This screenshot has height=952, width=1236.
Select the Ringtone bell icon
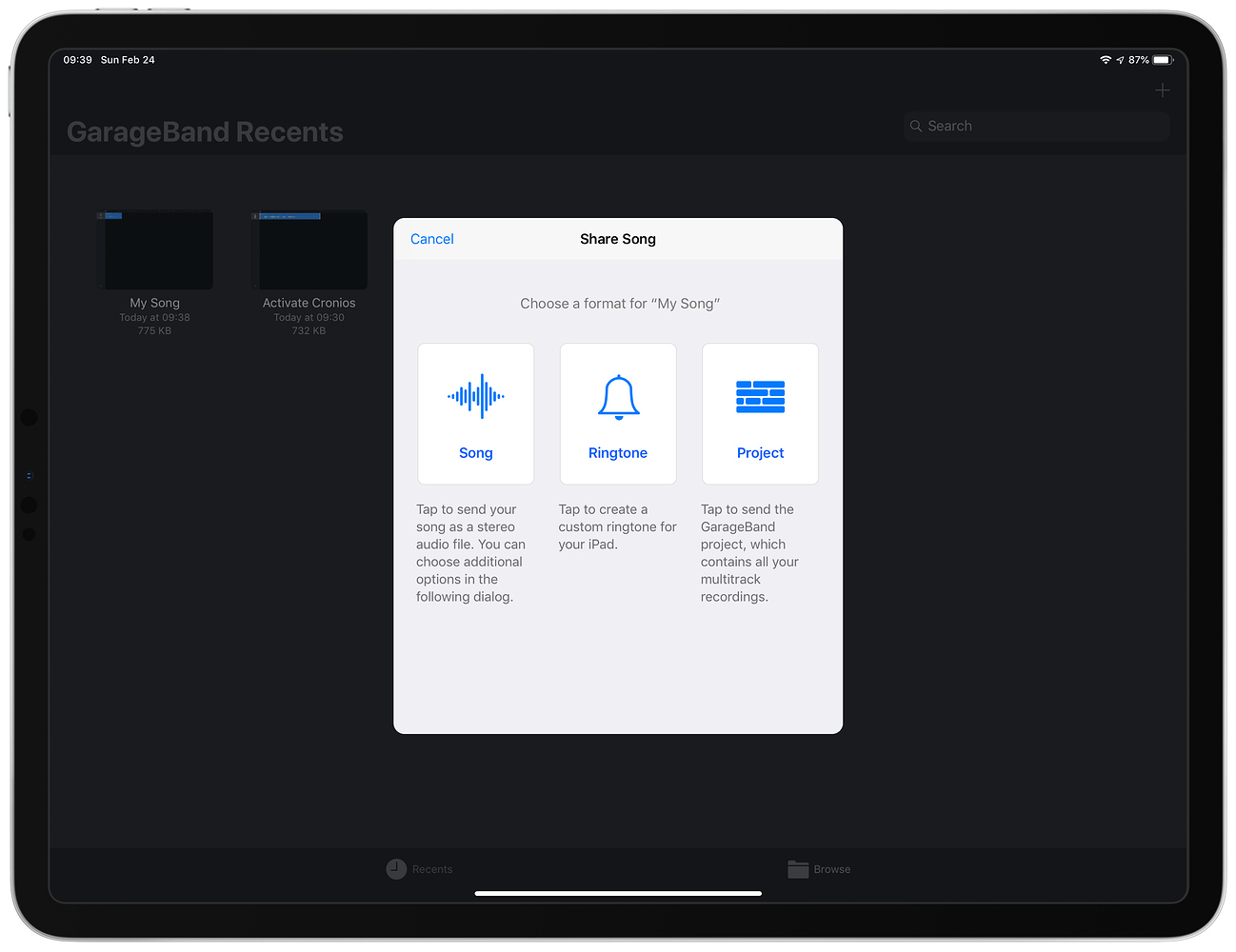coord(618,394)
